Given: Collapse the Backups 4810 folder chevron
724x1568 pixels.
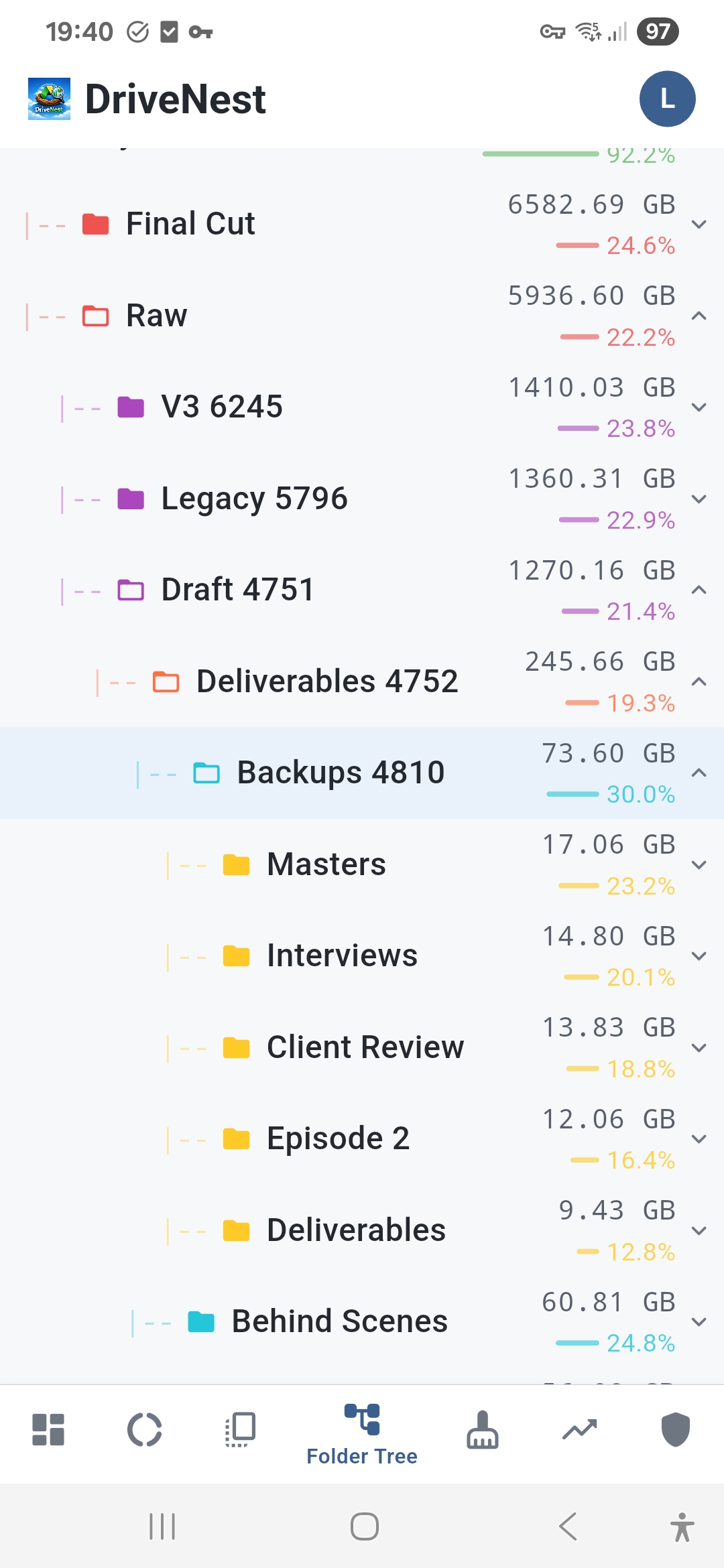Looking at the screenshot, I should click(x=699, y=773).
